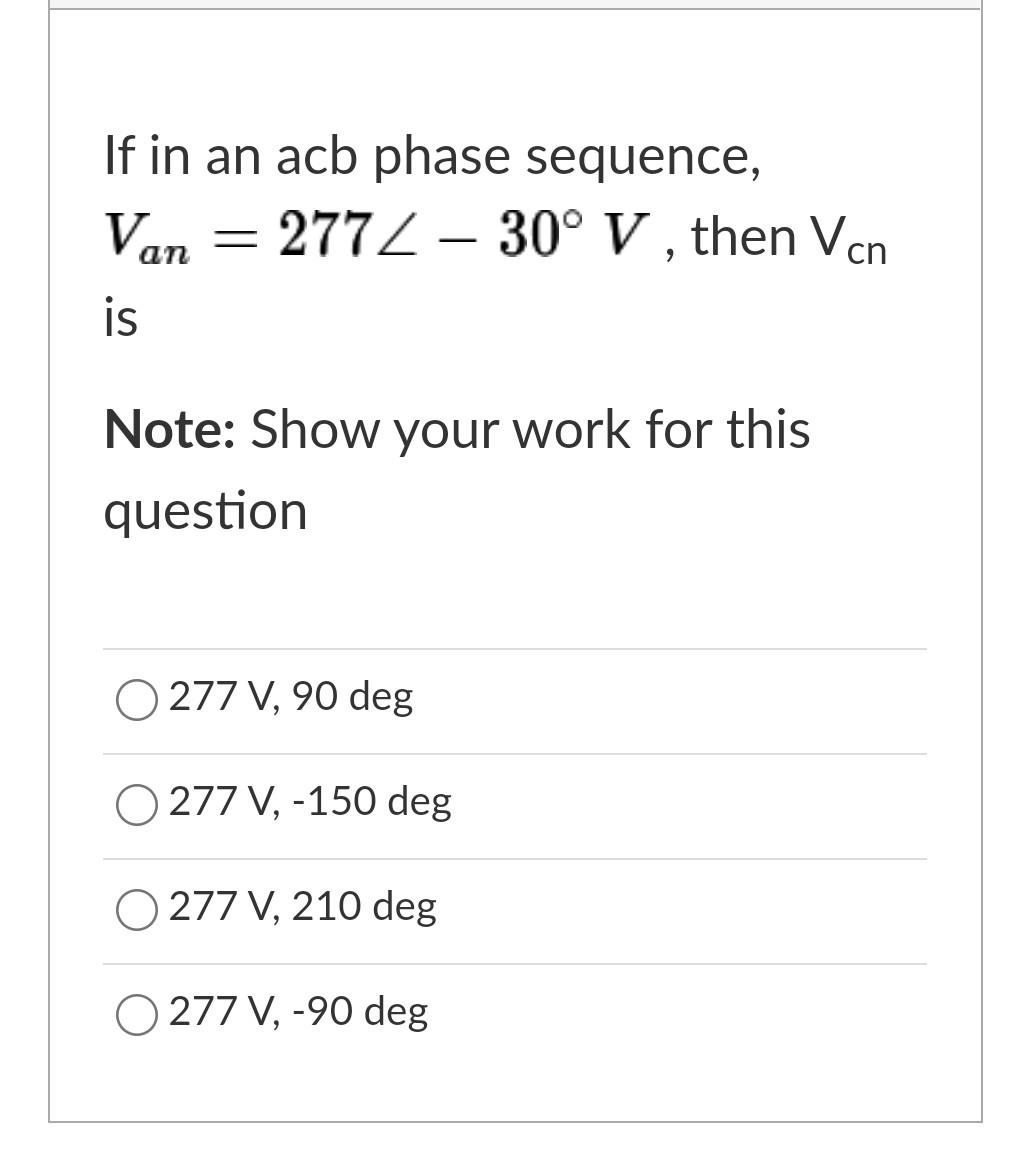Click the question text about acb phase sequence
Screen dimensions: 1023x1150
[x=432, y=156]
